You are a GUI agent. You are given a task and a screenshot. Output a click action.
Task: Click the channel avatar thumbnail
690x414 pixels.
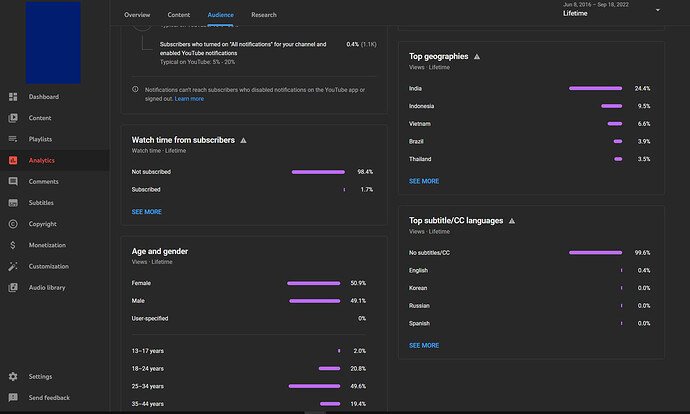point(52,42)
